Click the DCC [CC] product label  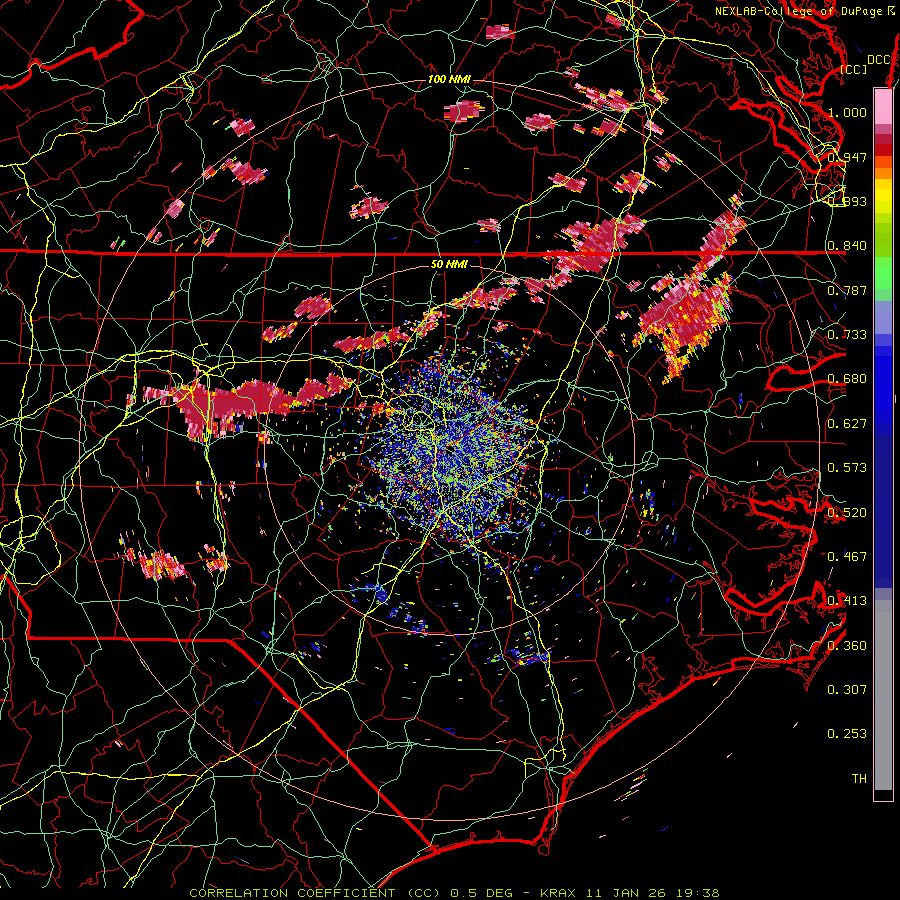[866, 64]
